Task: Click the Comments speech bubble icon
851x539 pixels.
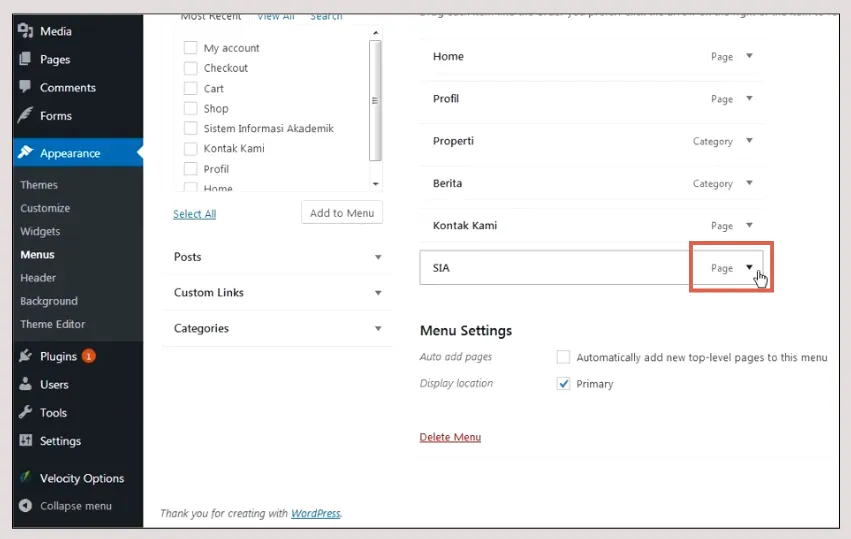Action: pos(25,87)
